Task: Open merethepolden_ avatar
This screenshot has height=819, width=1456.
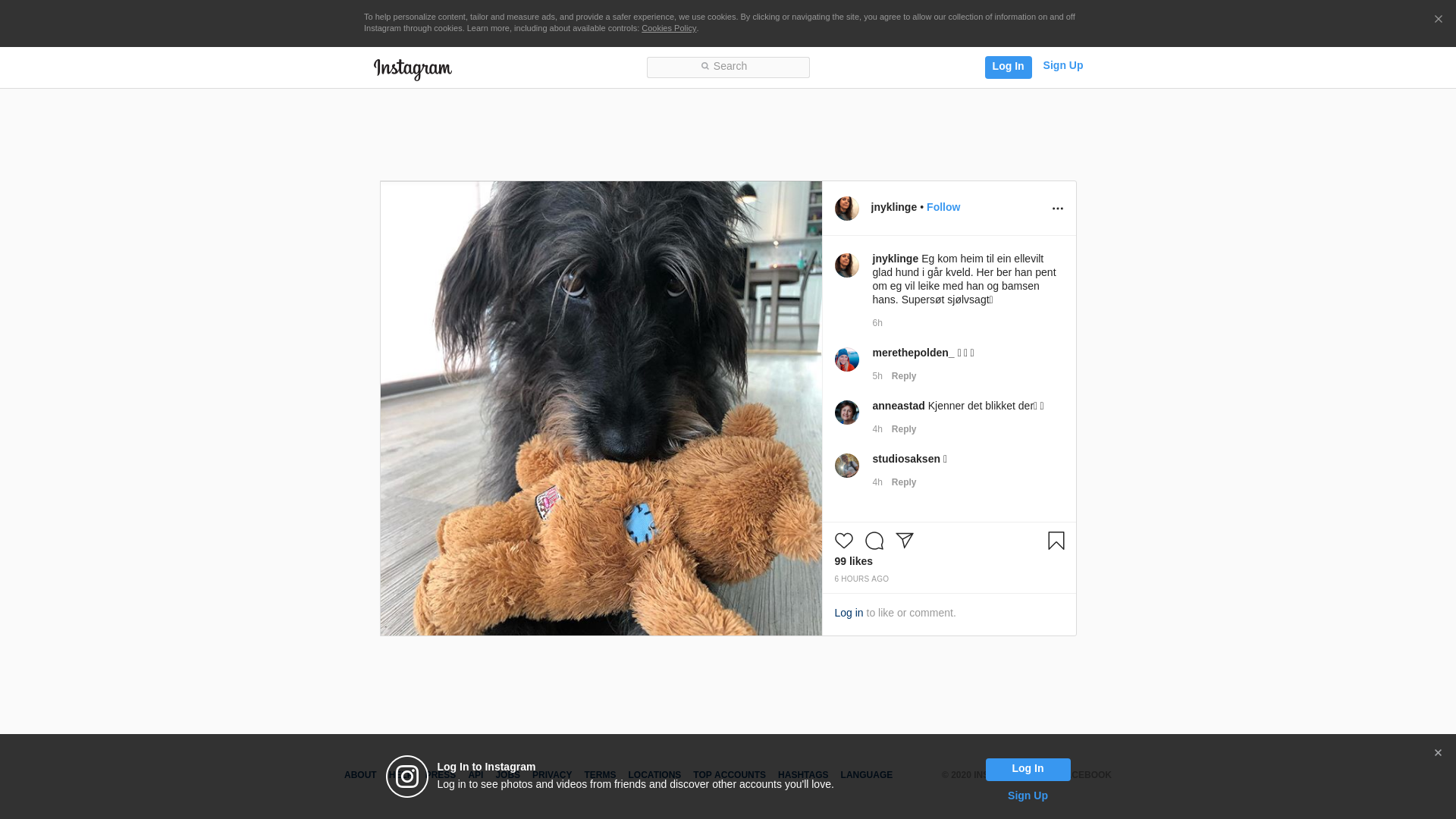Action: pos(846,359)
